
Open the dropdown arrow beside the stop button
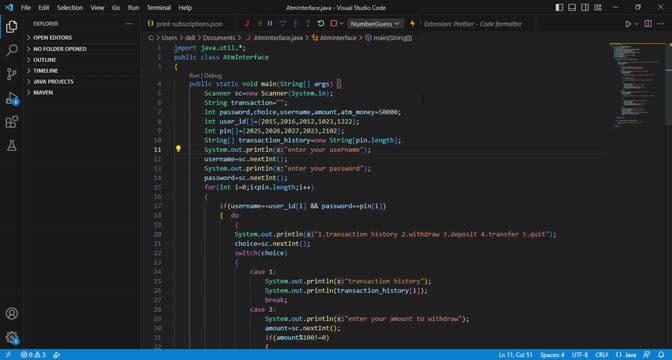click(x=342, y=24)
